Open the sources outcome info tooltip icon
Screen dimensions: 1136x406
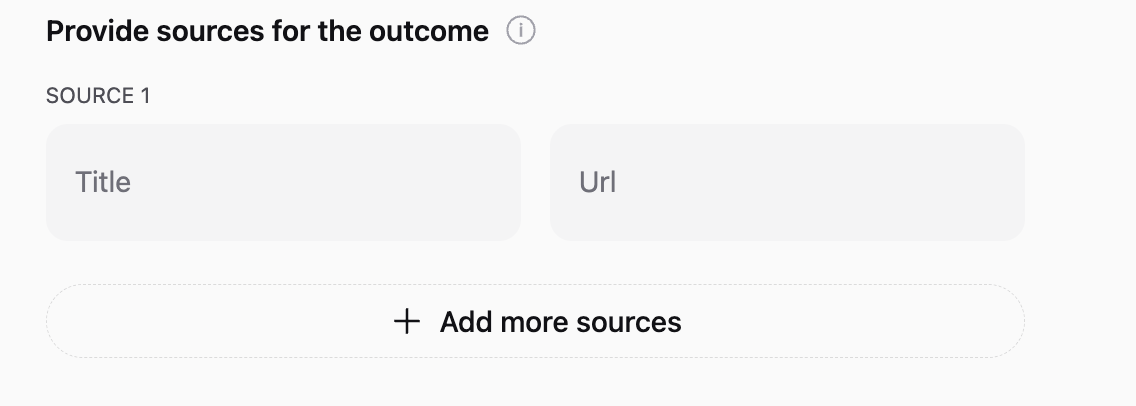tap(521, 32)
